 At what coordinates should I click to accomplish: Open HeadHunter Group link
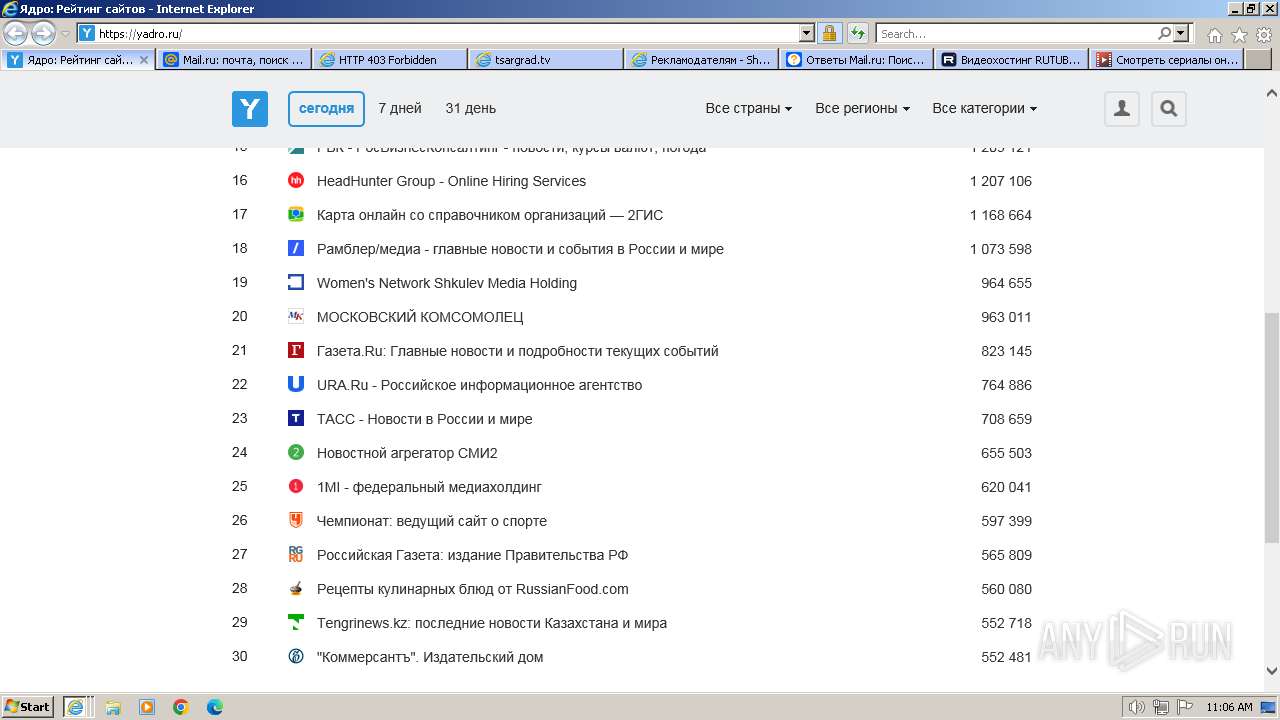tap(451, 181)
